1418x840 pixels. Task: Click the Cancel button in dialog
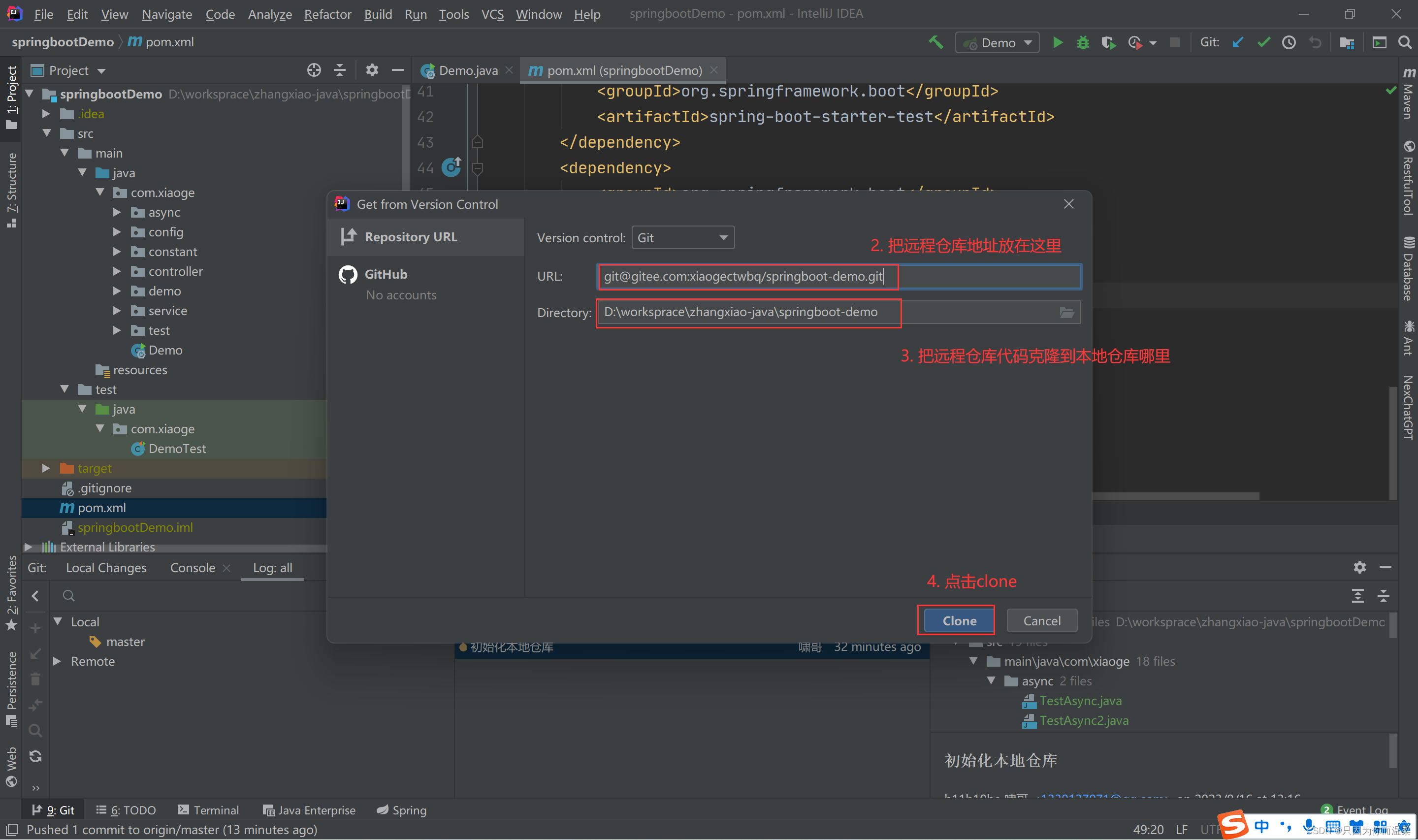pos(1041,620)
